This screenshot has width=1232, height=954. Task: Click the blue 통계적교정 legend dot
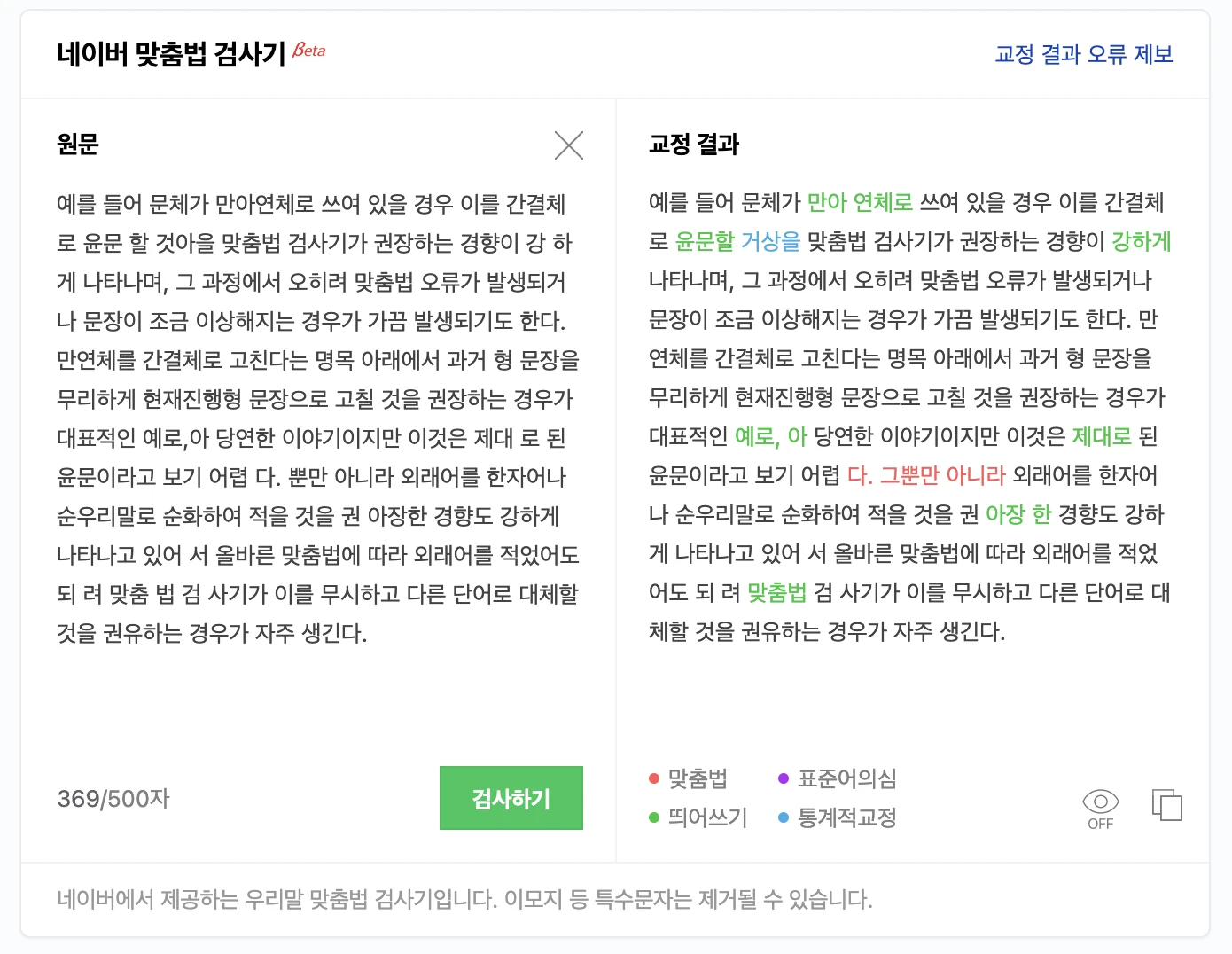click(x=781, y=818)
